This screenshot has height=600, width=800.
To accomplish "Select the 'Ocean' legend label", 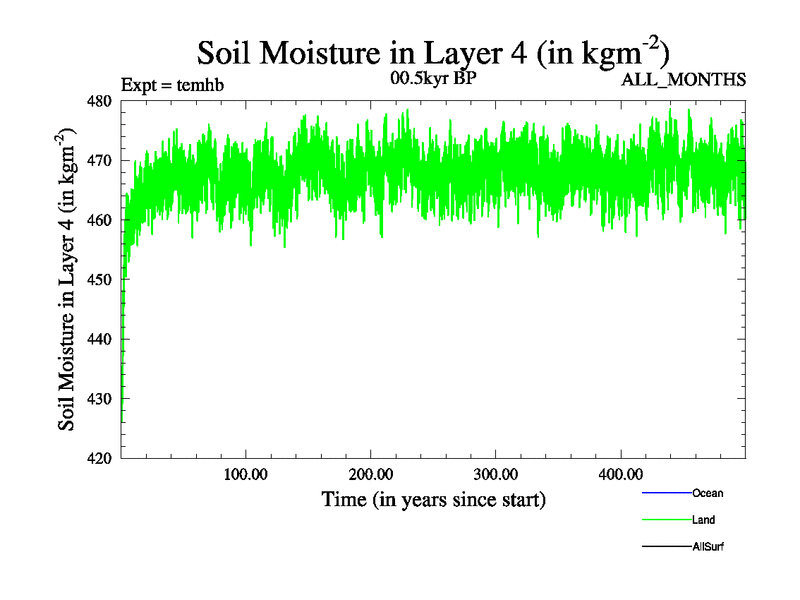I will click(707, 493).
